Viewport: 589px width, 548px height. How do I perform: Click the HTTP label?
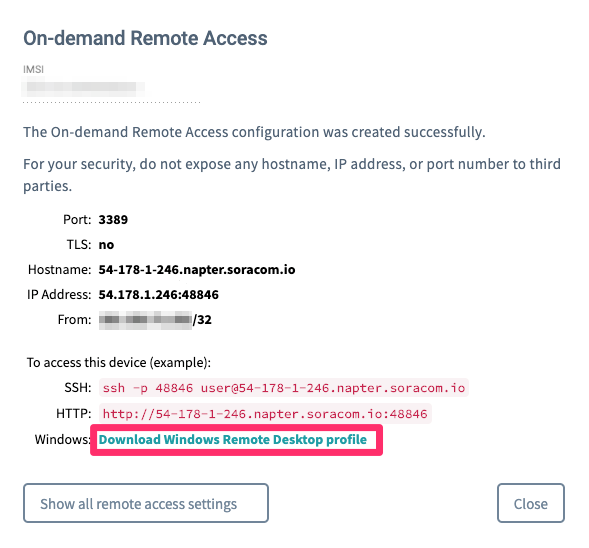point(74,413)
